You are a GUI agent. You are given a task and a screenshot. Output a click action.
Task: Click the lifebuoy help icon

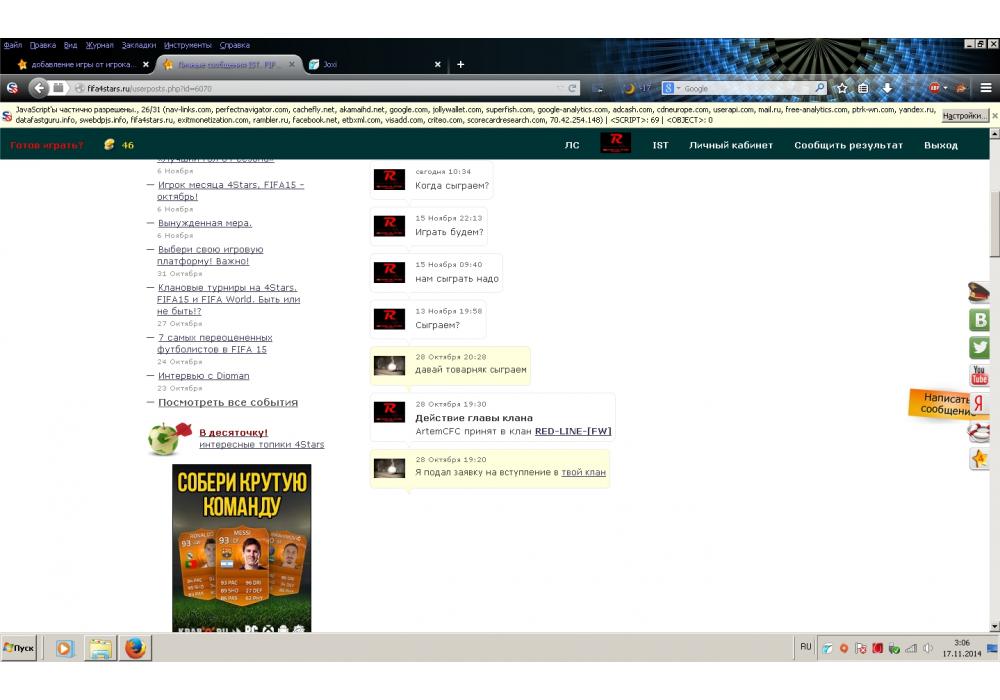(980, 432)
